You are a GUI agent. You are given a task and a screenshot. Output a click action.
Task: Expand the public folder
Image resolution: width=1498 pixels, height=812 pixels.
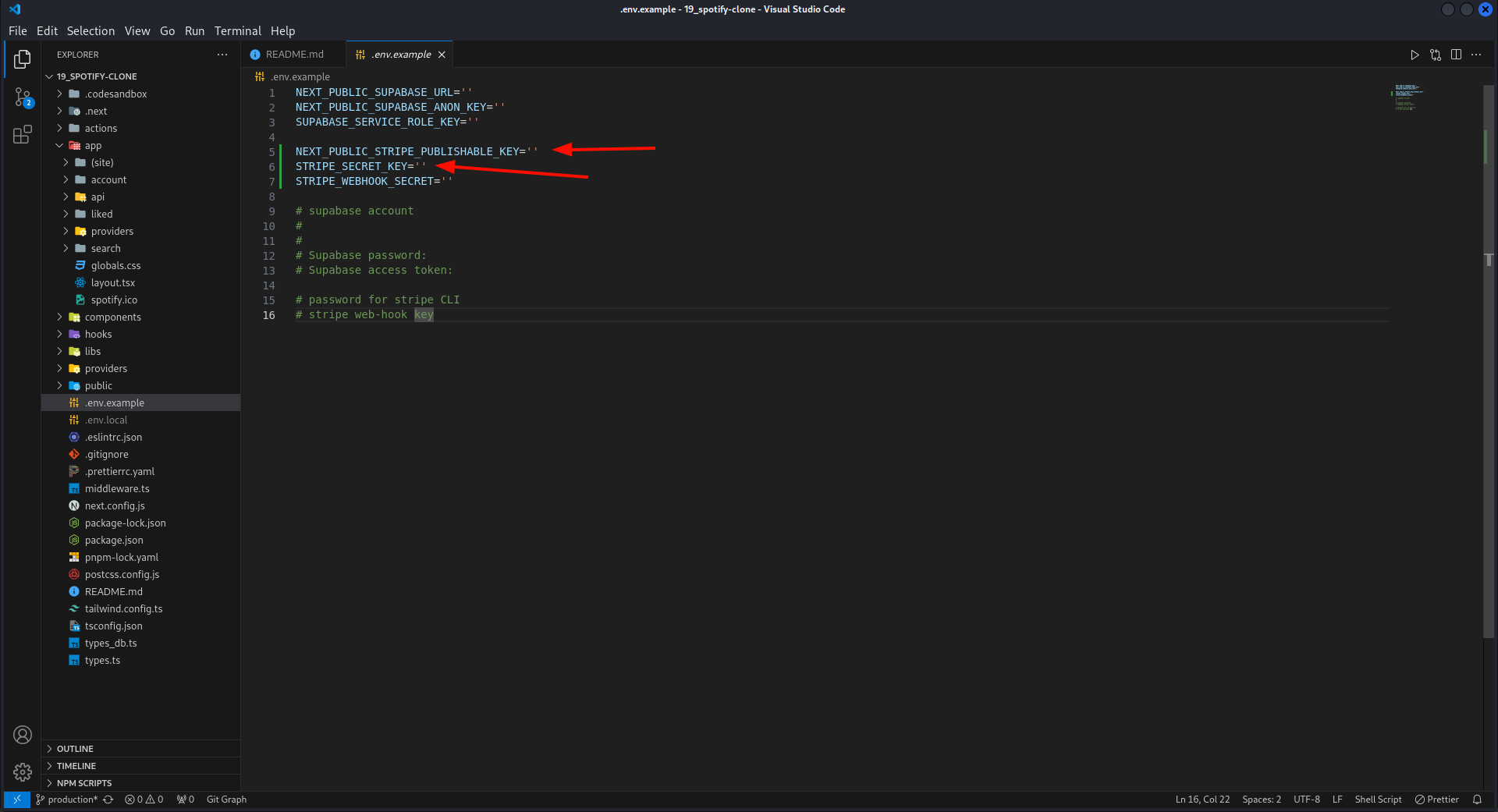pyautogui.click(x=140, y=385)
